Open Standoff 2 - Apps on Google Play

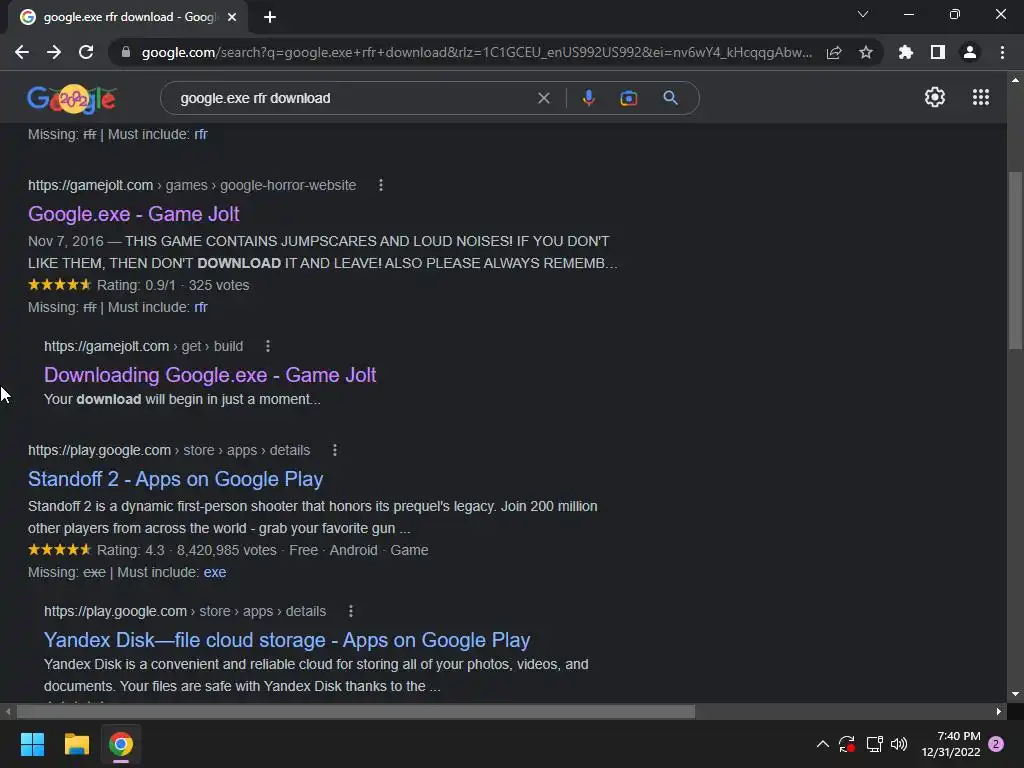(176, 479)
